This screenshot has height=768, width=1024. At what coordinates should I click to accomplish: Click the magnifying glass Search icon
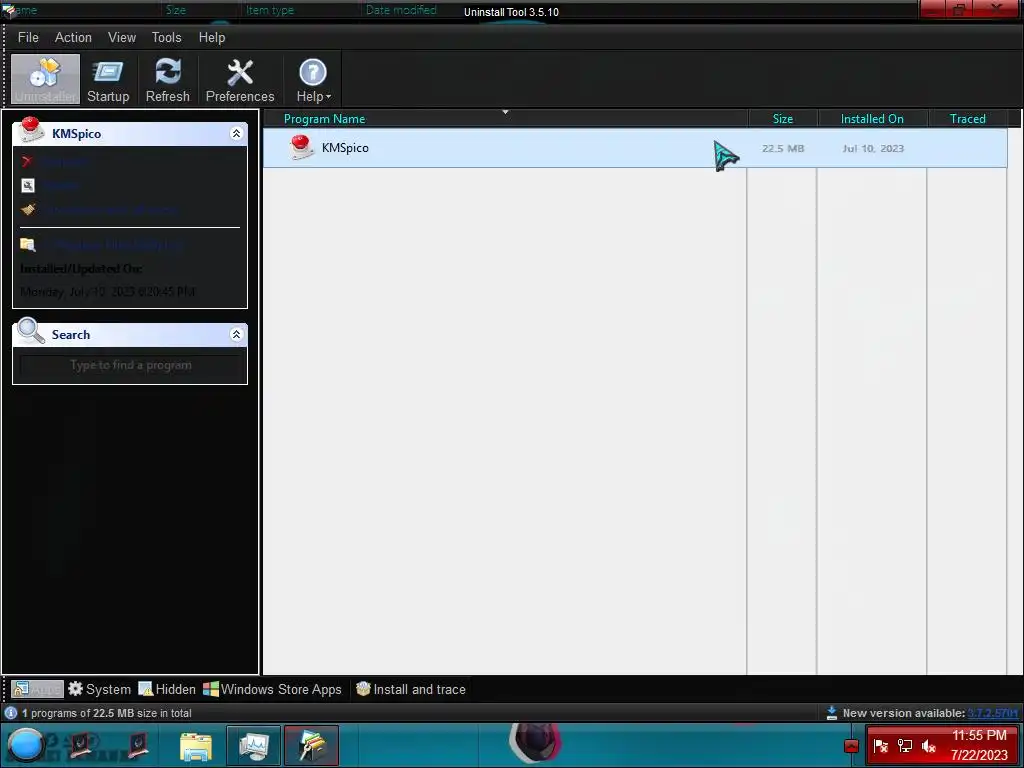click(x=31, y=331)
